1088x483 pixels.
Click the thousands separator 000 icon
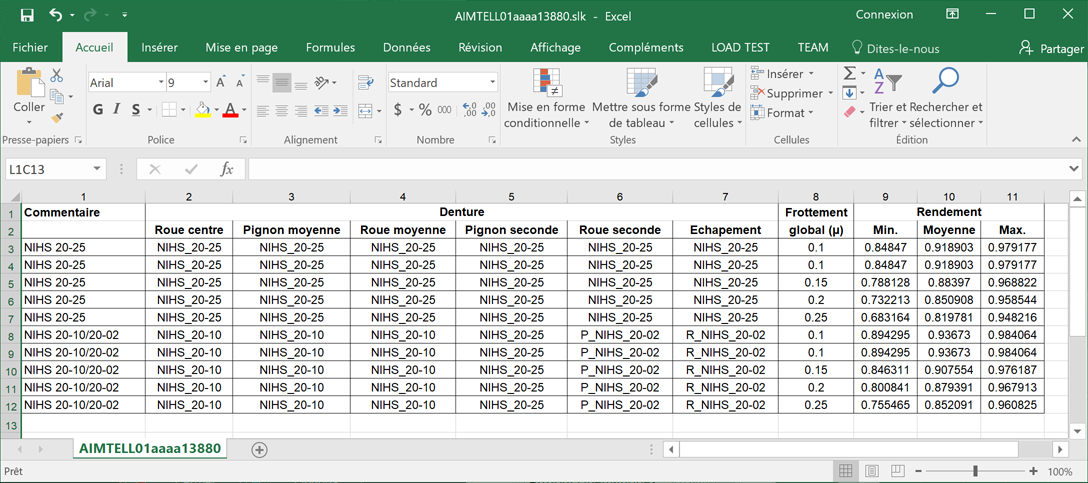click(445, 110)
